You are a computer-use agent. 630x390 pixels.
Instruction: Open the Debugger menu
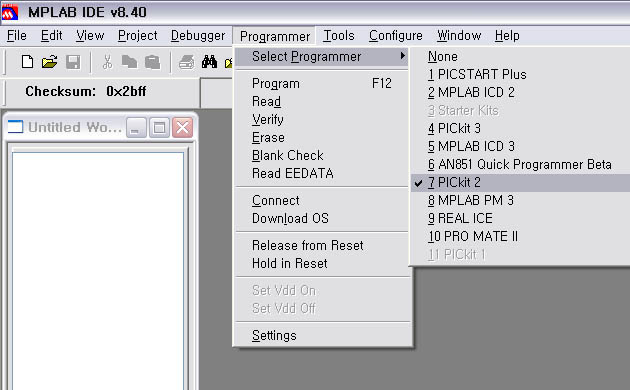[198, 36]
